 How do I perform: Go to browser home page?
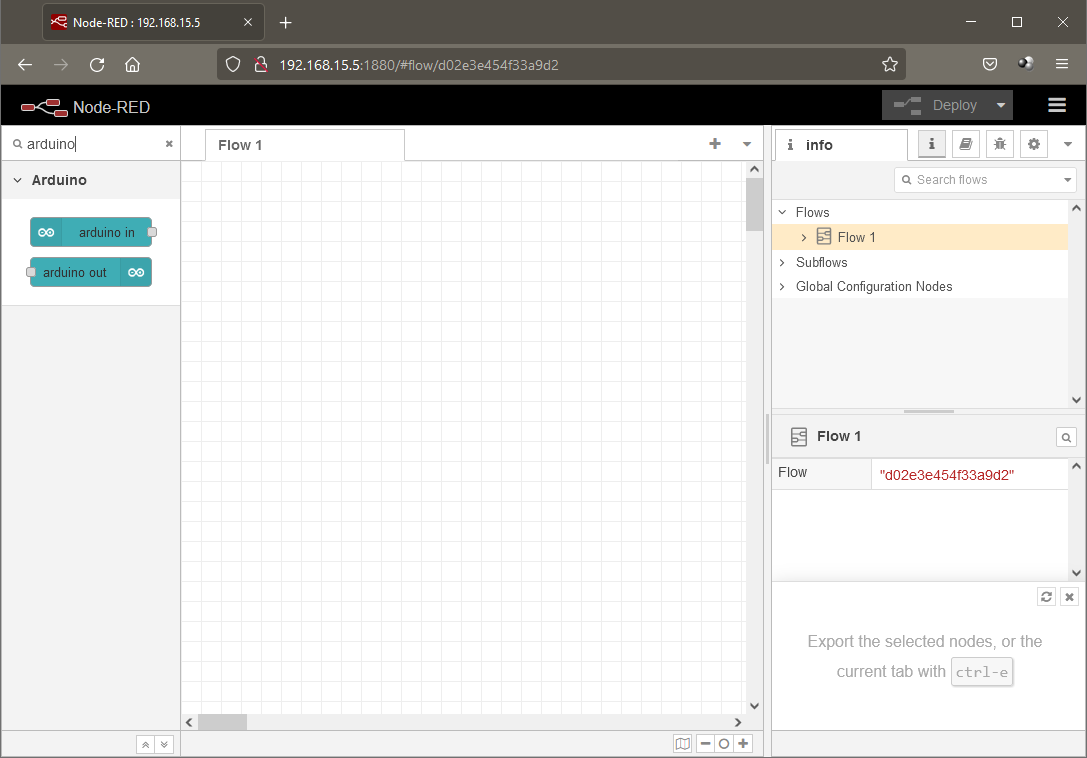[x=132, y=64]
